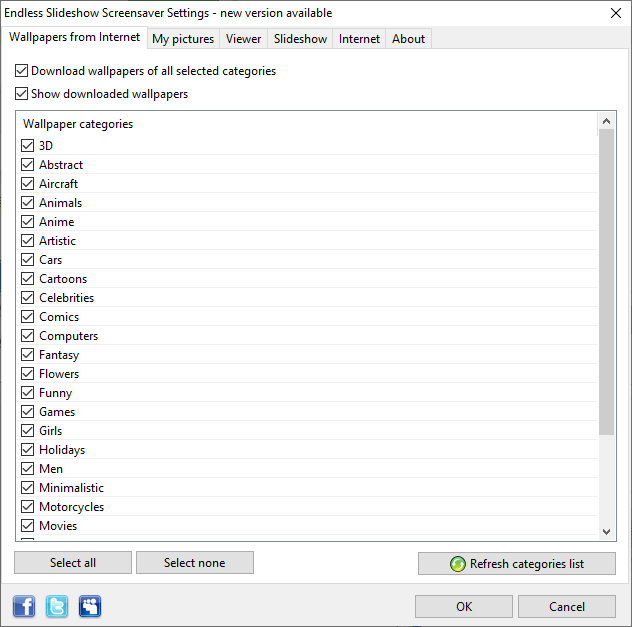Refresh categories list

(517, 563)
